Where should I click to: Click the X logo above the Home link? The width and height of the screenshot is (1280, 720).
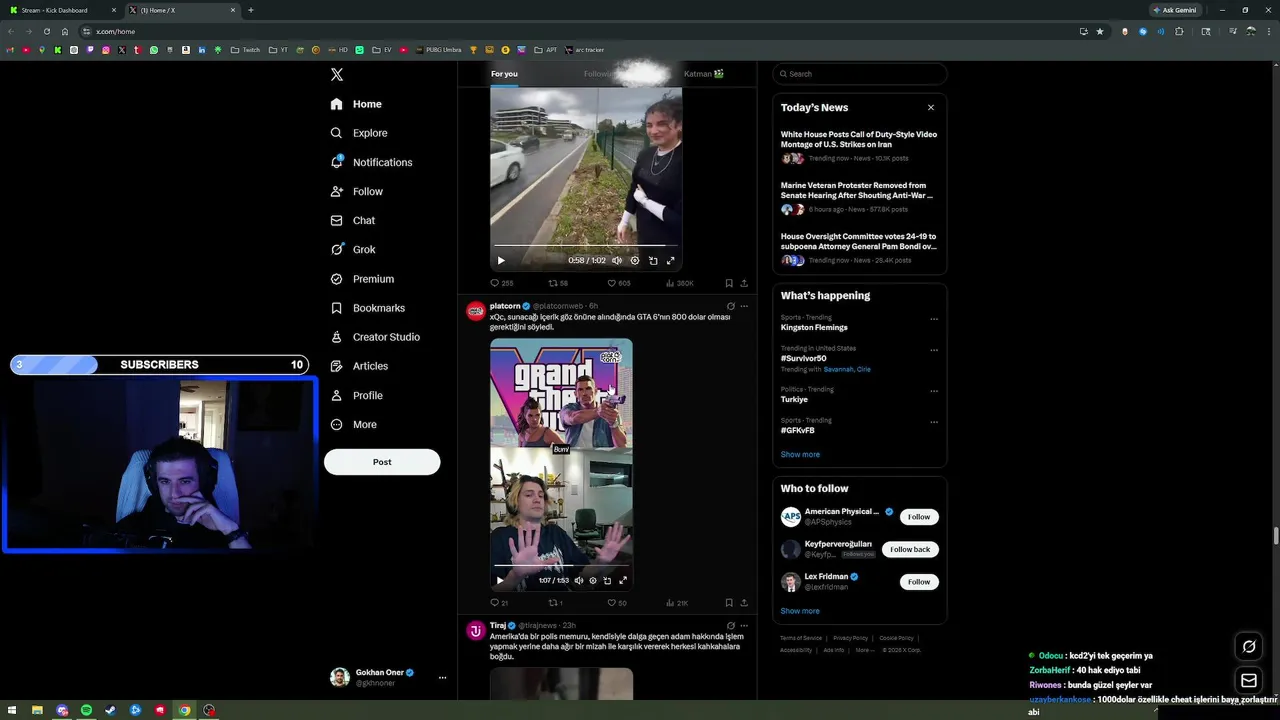[337, 75]
